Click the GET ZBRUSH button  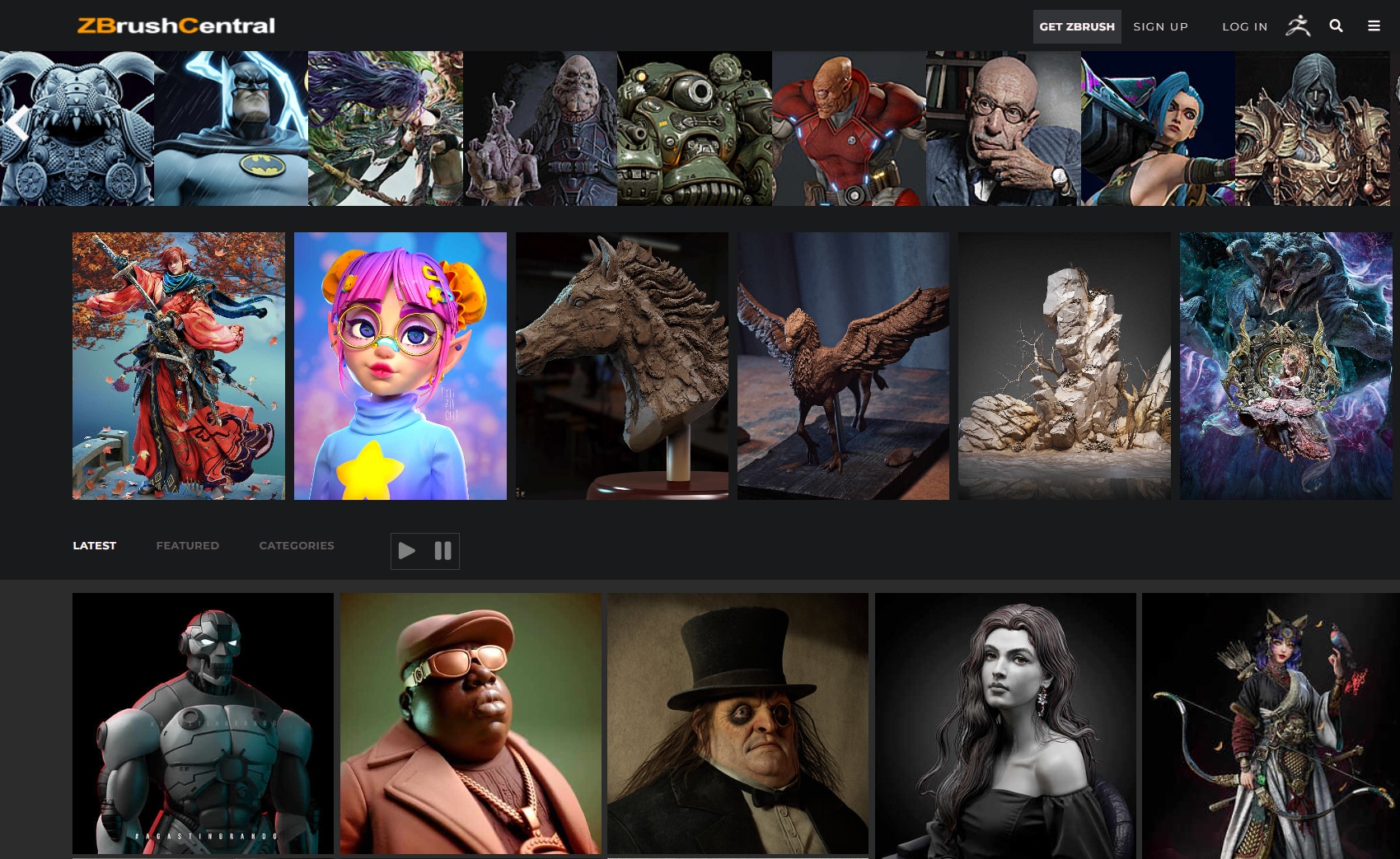1077,26
